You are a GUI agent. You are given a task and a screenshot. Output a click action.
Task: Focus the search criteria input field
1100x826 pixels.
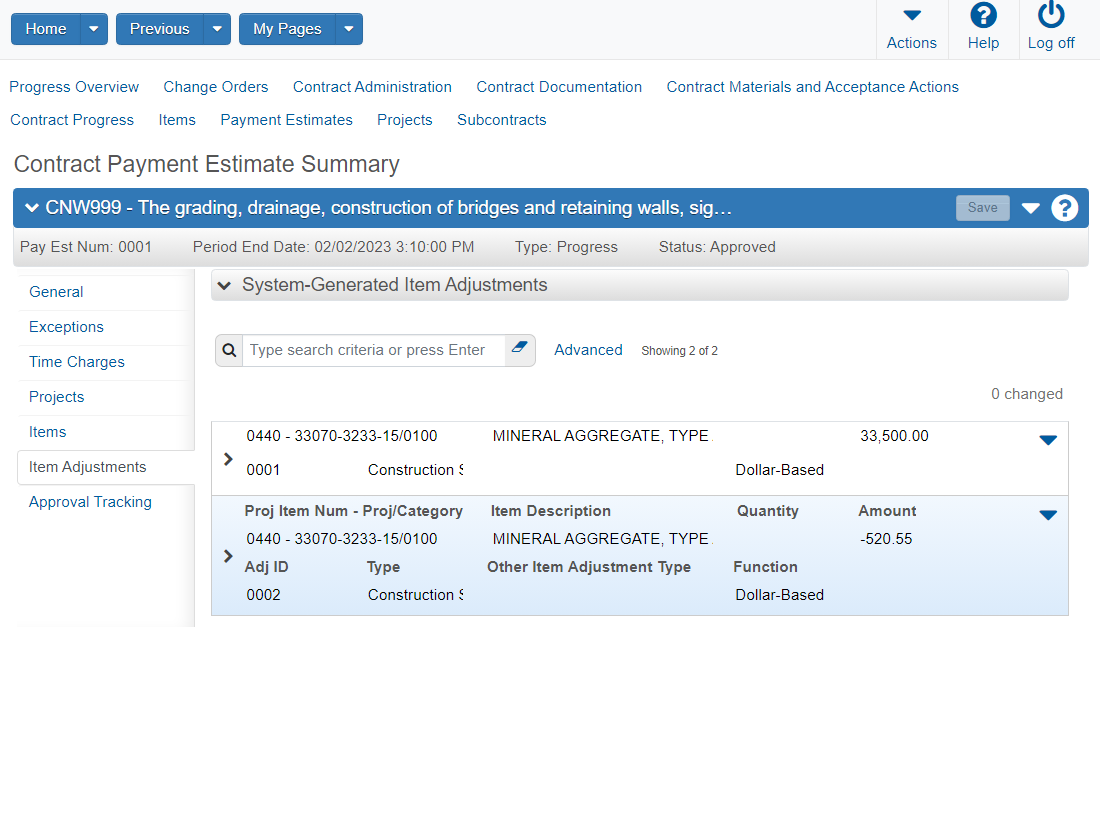[x=373, y=350]
